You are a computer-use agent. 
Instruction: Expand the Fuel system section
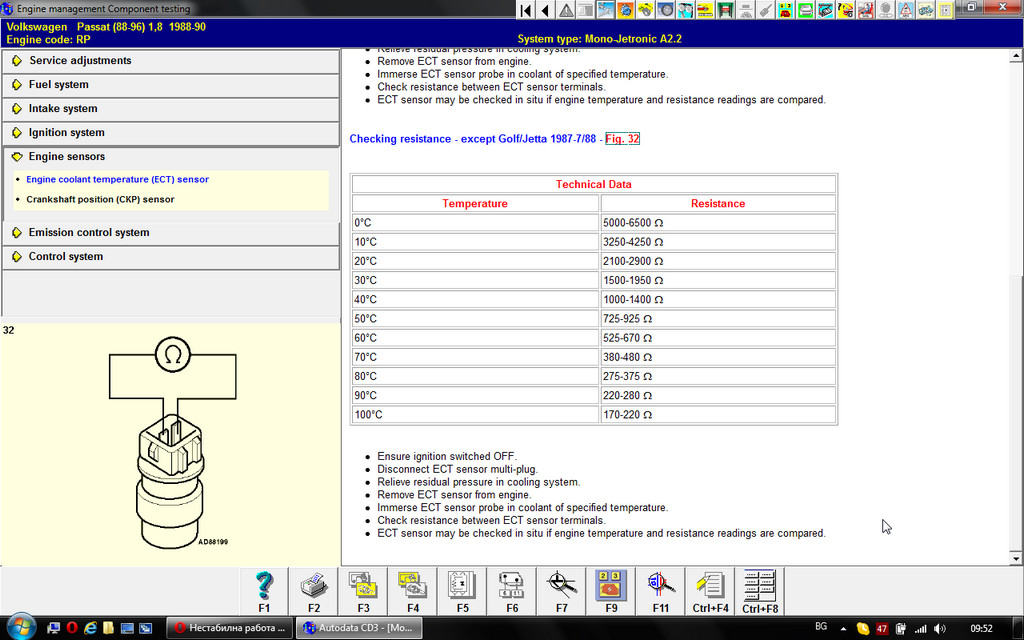click(x=58, y=85)
